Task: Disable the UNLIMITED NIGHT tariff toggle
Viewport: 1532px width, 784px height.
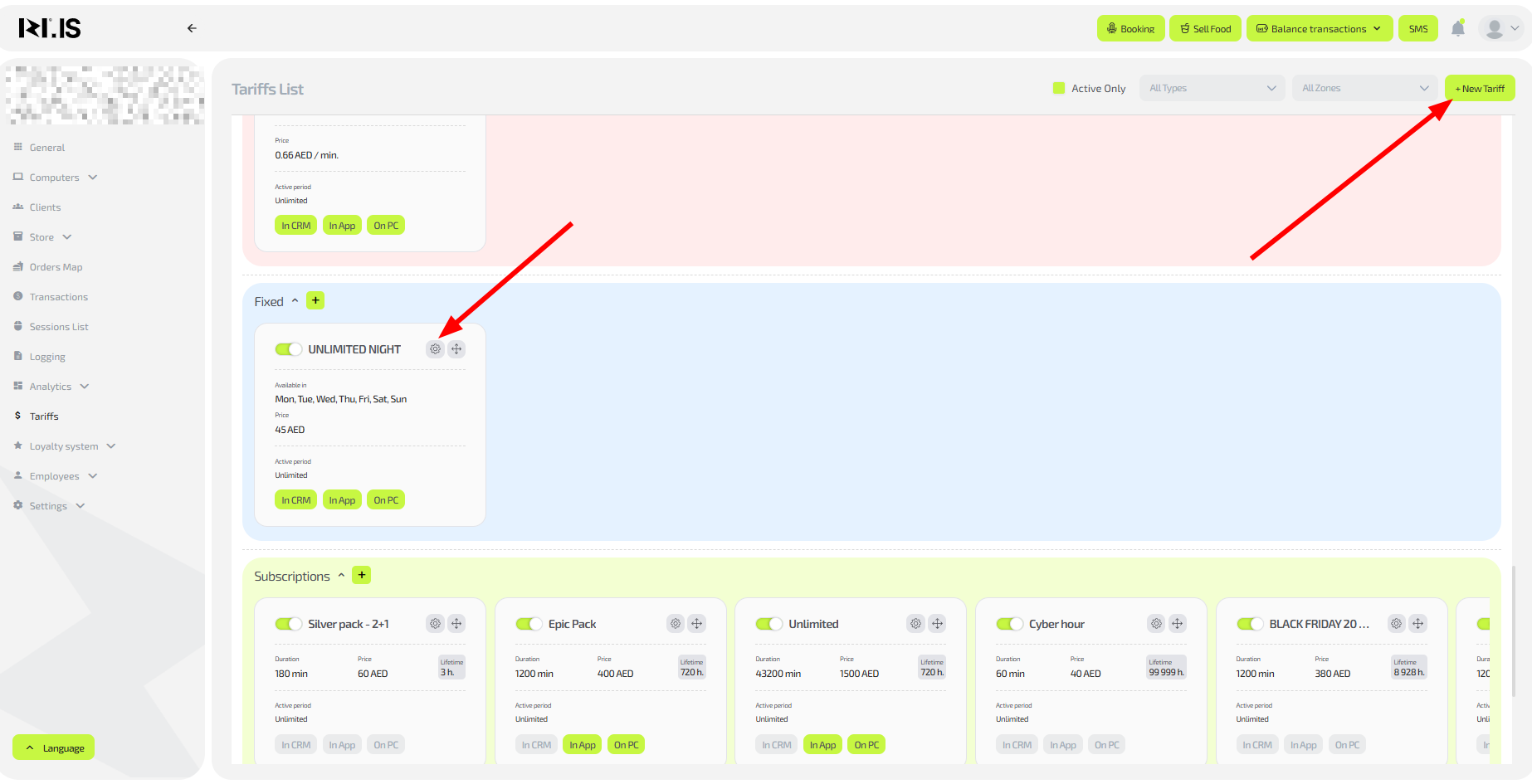Action: pos(288,349)
